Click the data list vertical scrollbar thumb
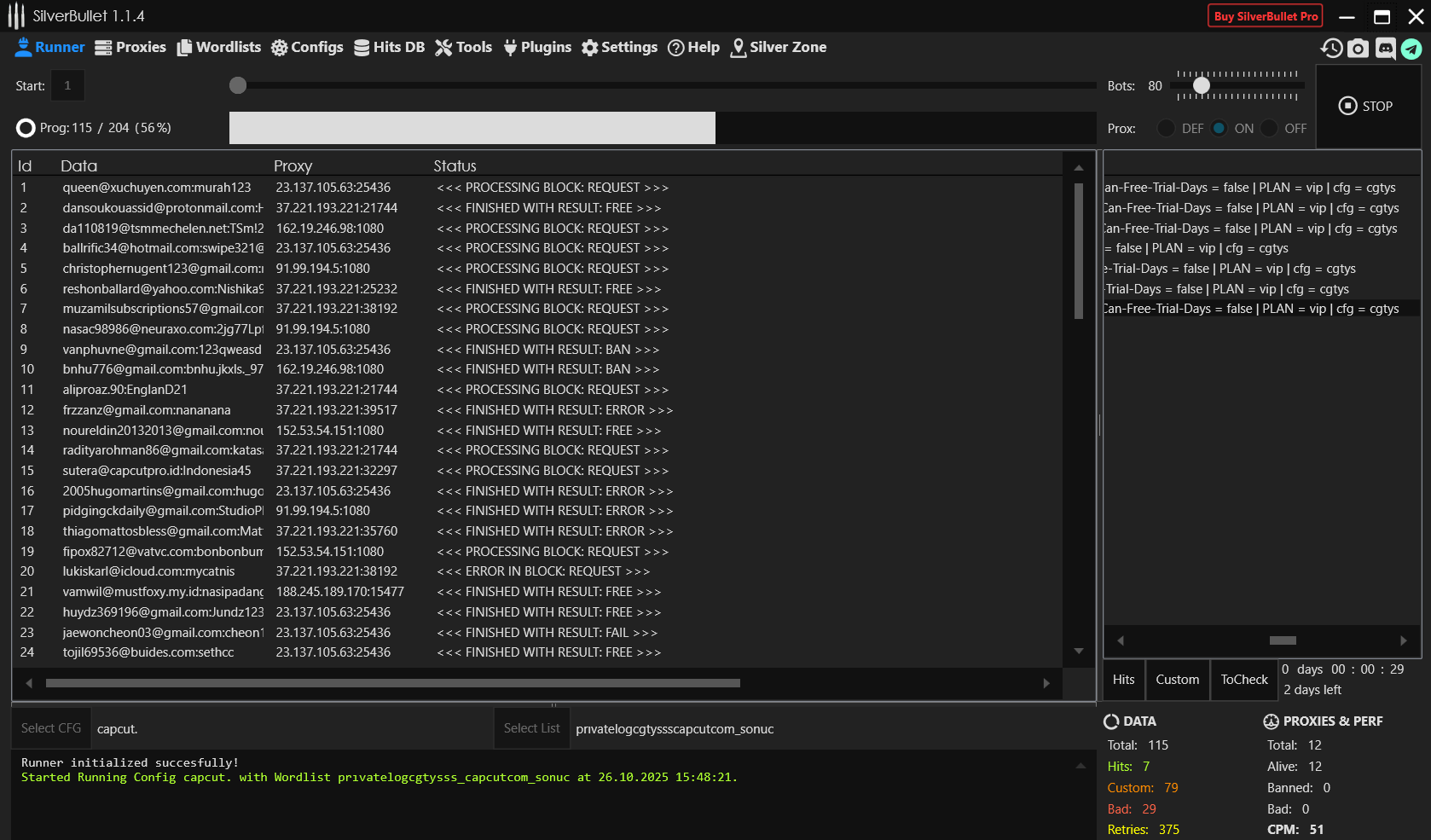1431x840 pixels. click(x=1079, y=251)
